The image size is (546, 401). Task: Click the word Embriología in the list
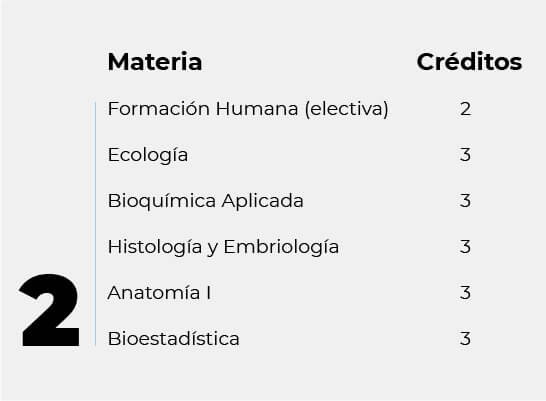tap(281, 247)
